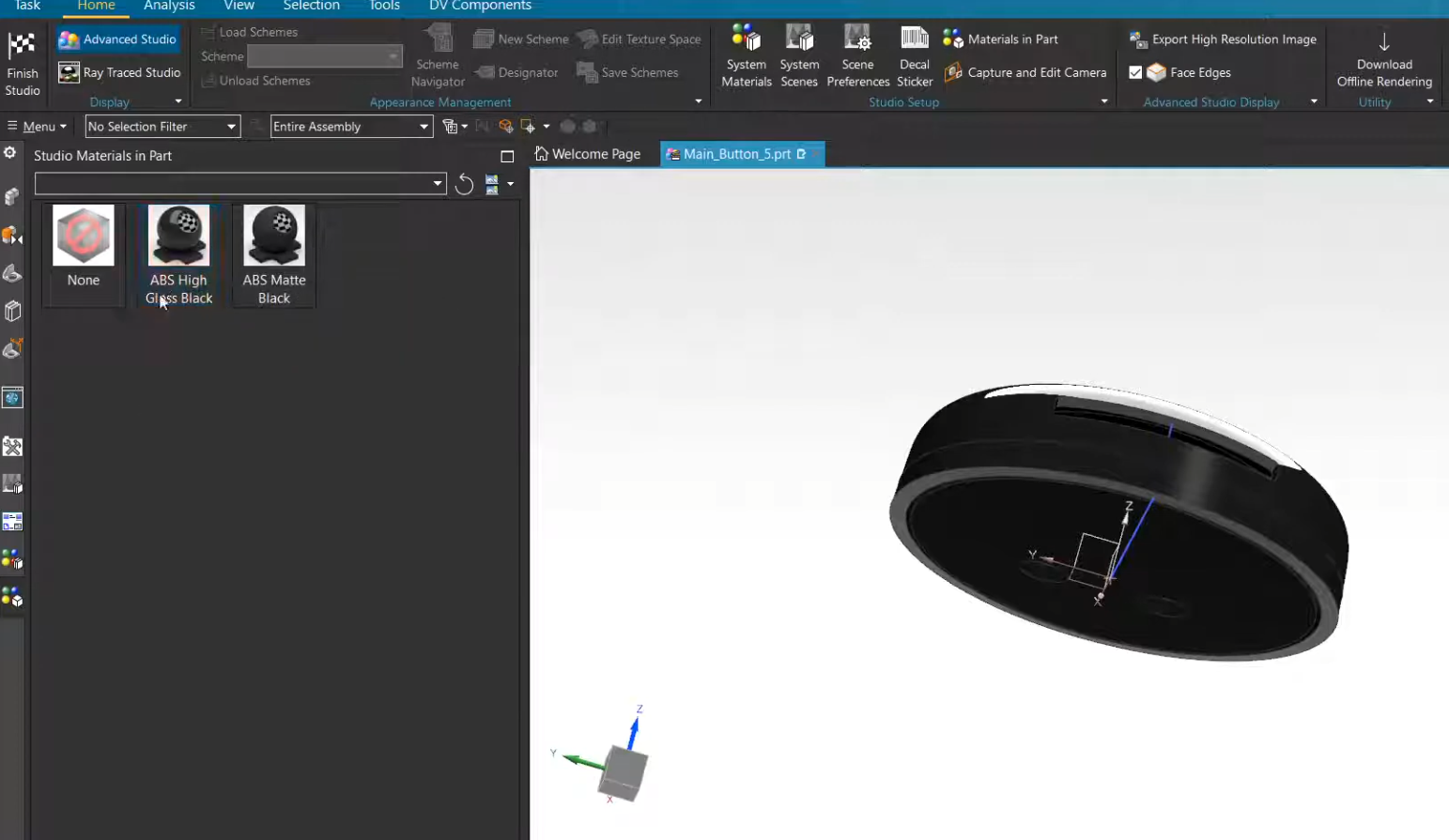Open System Scenes

799,56
